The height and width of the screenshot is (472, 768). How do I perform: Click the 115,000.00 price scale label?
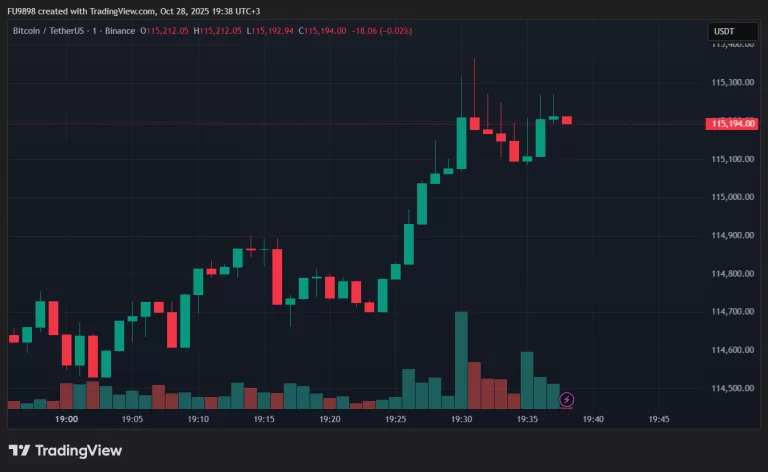click(x=732, y=197)
